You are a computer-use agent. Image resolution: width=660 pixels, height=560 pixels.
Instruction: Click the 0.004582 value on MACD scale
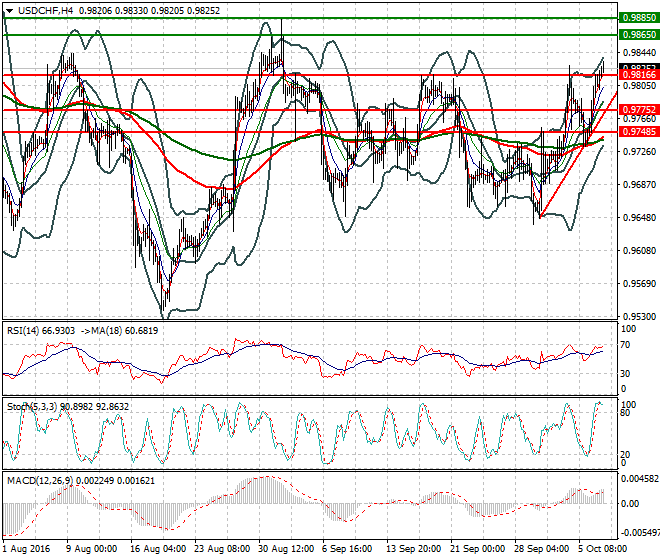point(638,479)
